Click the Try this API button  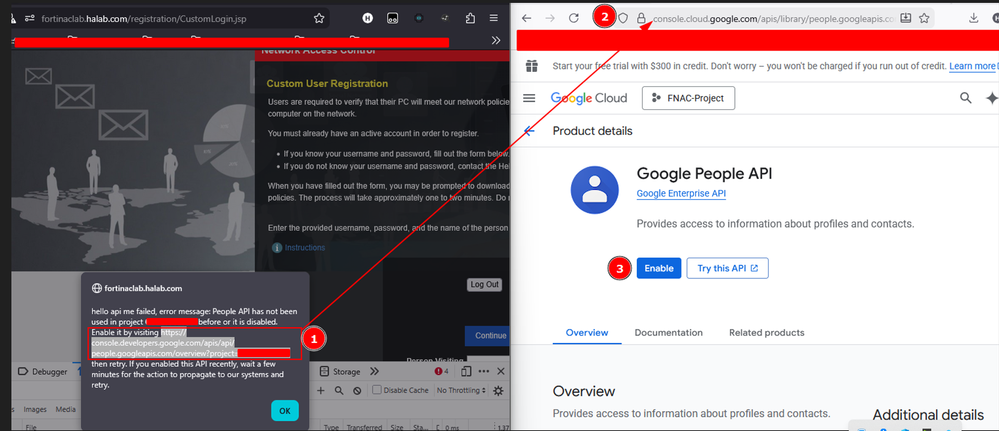click(728, 268)
